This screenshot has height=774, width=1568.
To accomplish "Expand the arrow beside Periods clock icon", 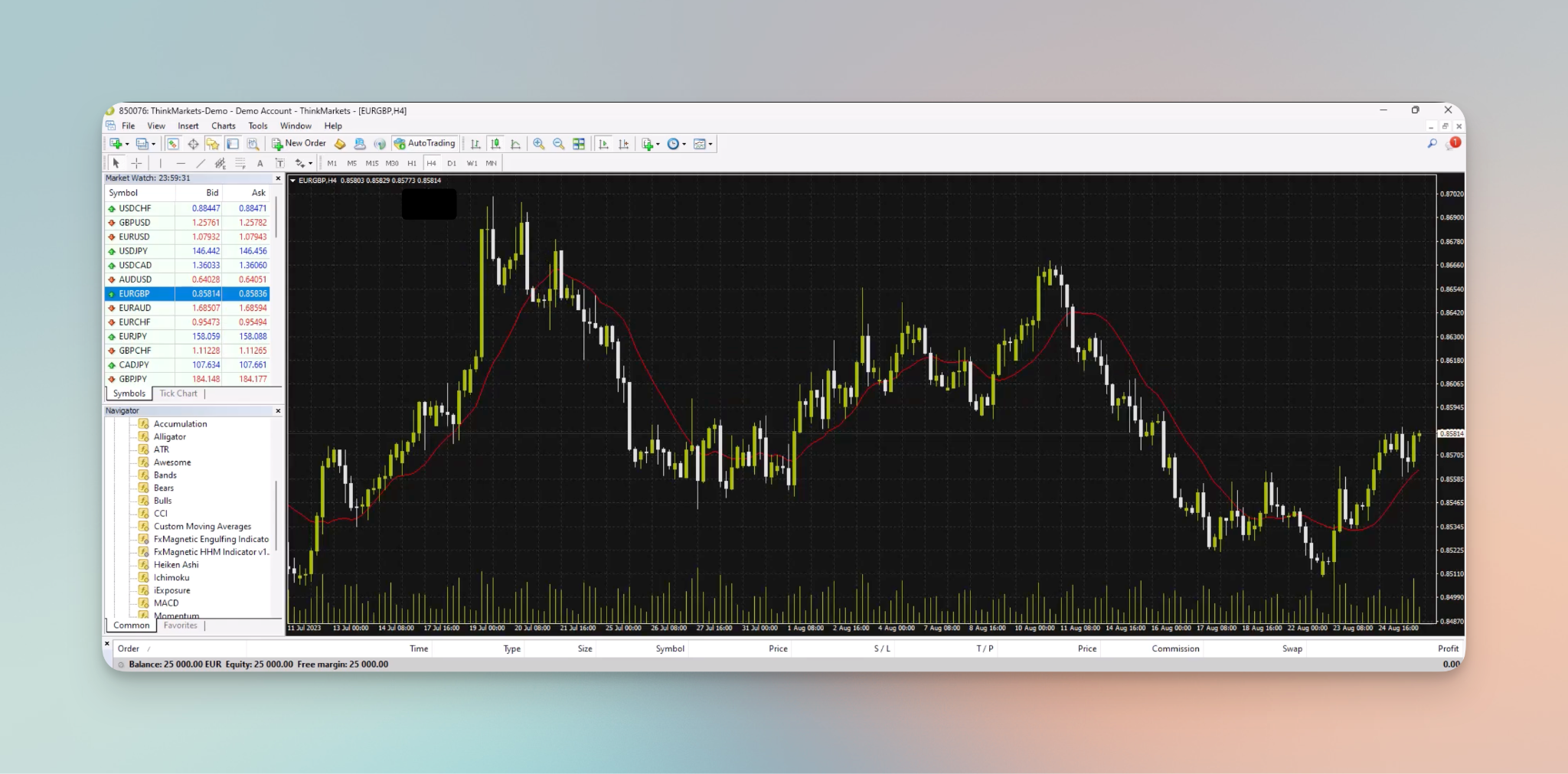I will 684,144.
